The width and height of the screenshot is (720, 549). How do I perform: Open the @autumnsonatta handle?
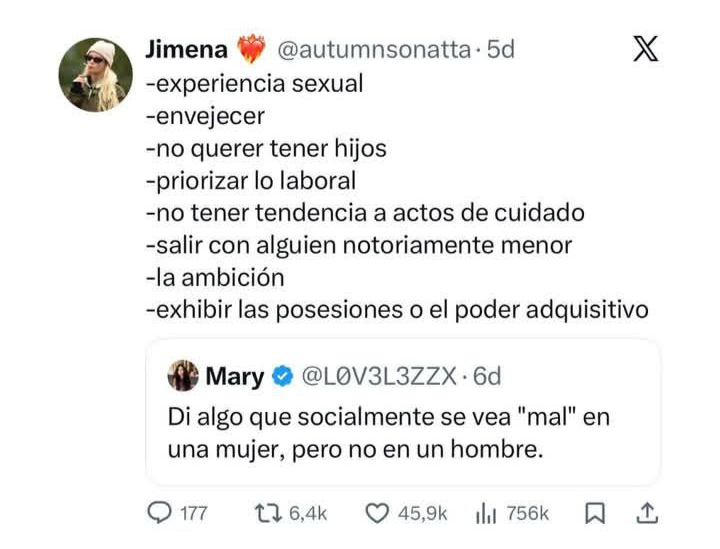pos(372,49)
